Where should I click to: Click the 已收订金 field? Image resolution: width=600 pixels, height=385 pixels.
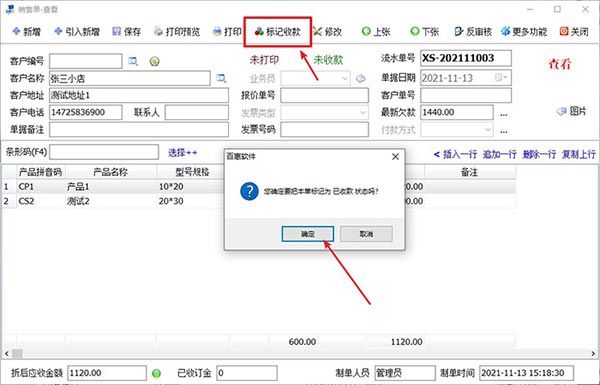(247, 373)
